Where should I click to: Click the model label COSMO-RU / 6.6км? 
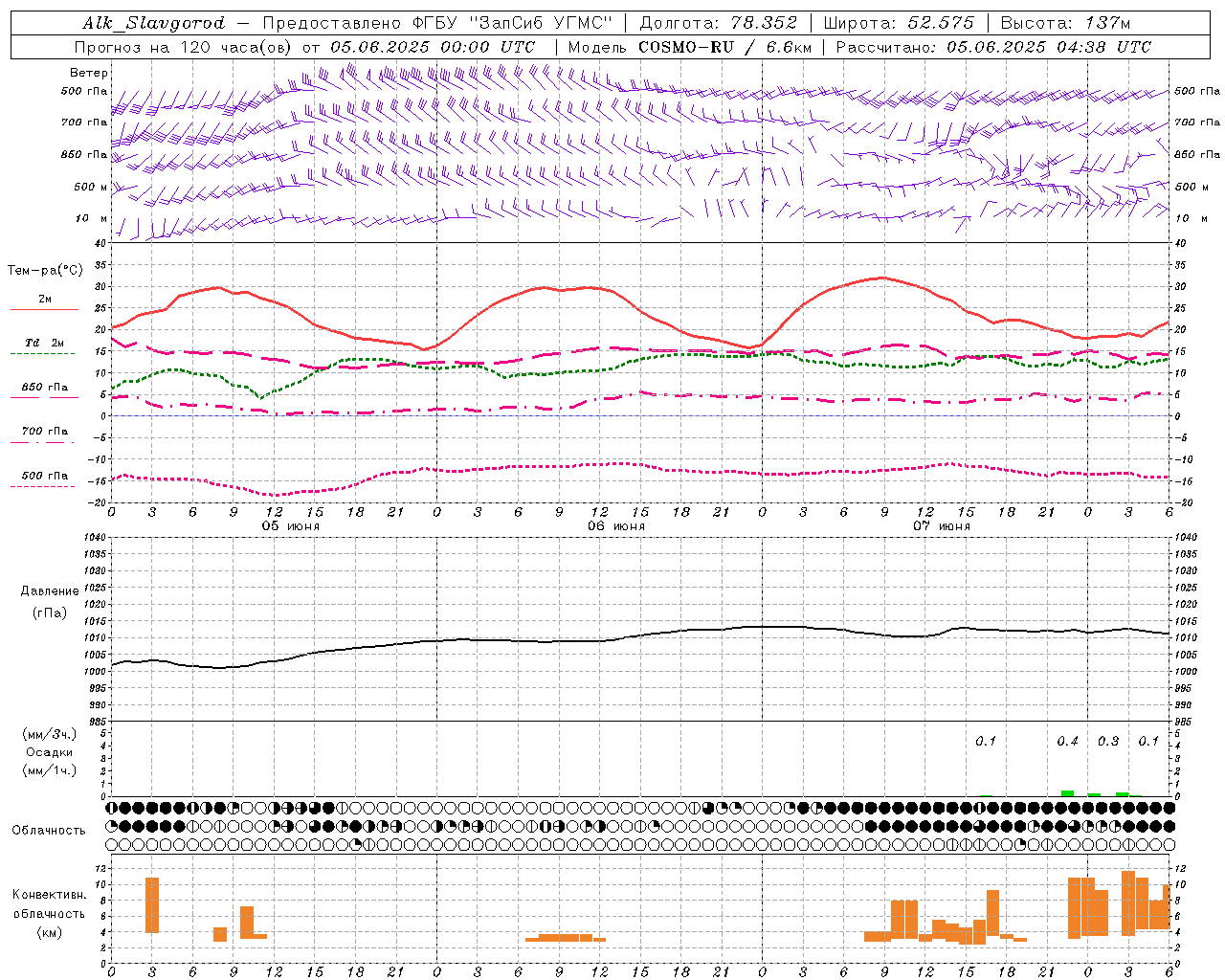(725, 47)
